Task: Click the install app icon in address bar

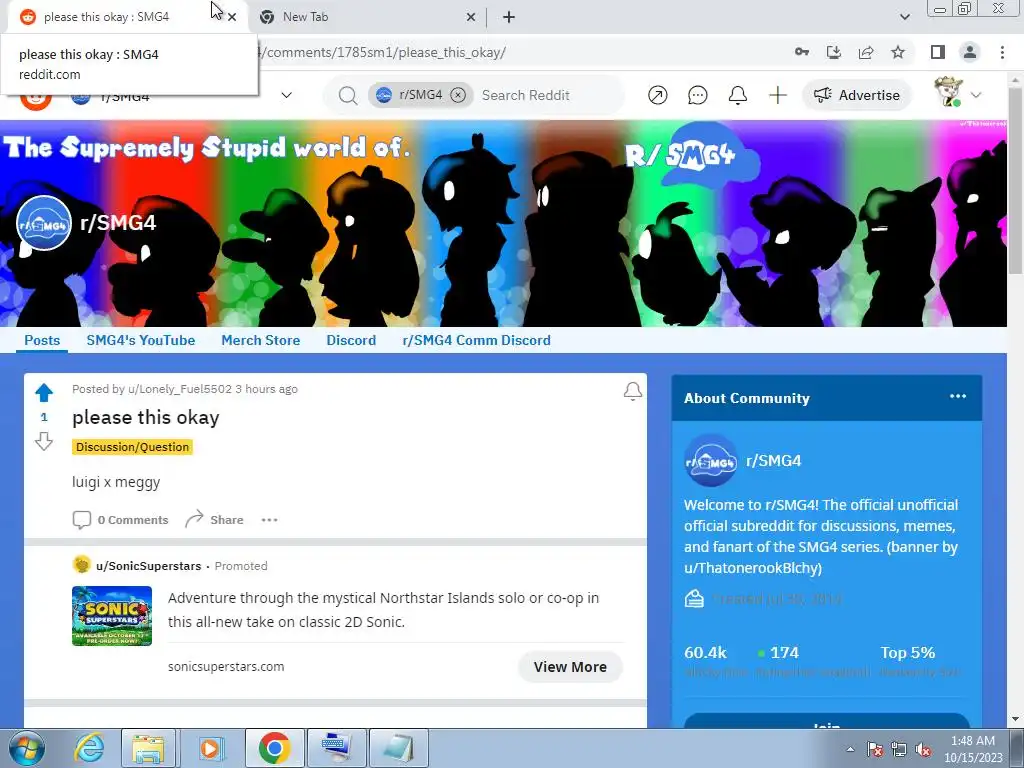Action: [x=834, y=52]
